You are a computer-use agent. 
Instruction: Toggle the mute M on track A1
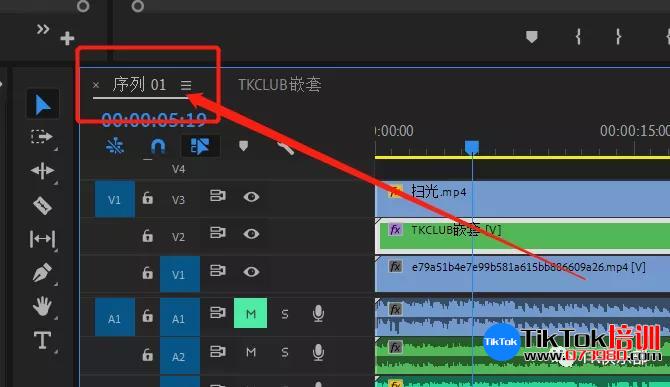click(x=250, y=314)
